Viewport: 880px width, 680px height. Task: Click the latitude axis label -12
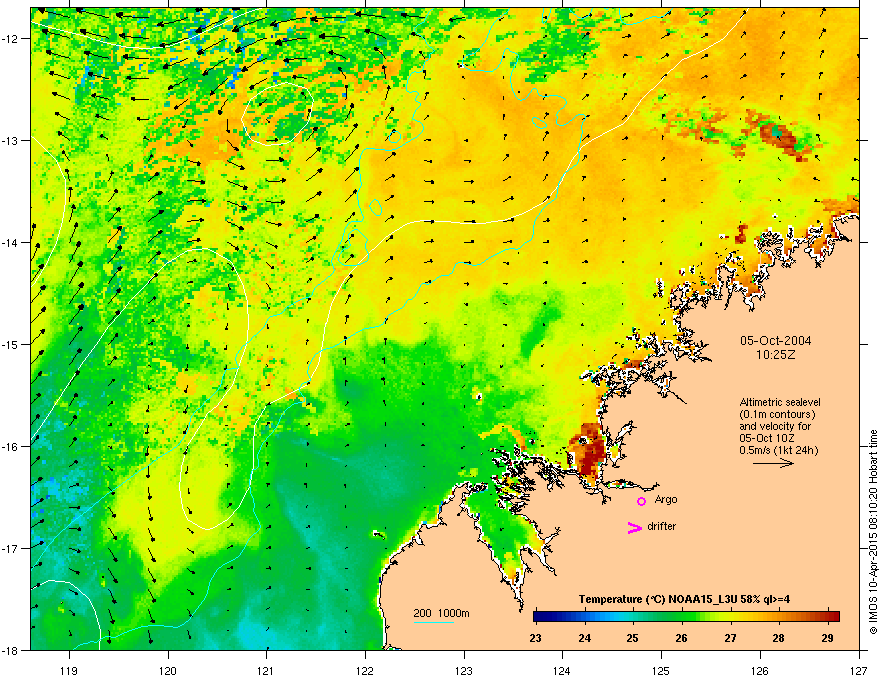[12, 39]
